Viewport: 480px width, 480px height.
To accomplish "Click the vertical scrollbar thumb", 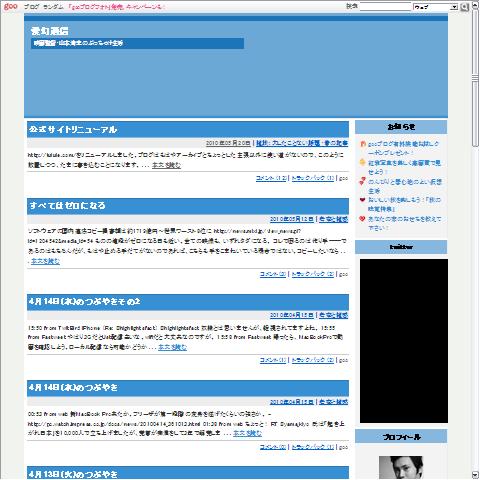I will [475, 79].
